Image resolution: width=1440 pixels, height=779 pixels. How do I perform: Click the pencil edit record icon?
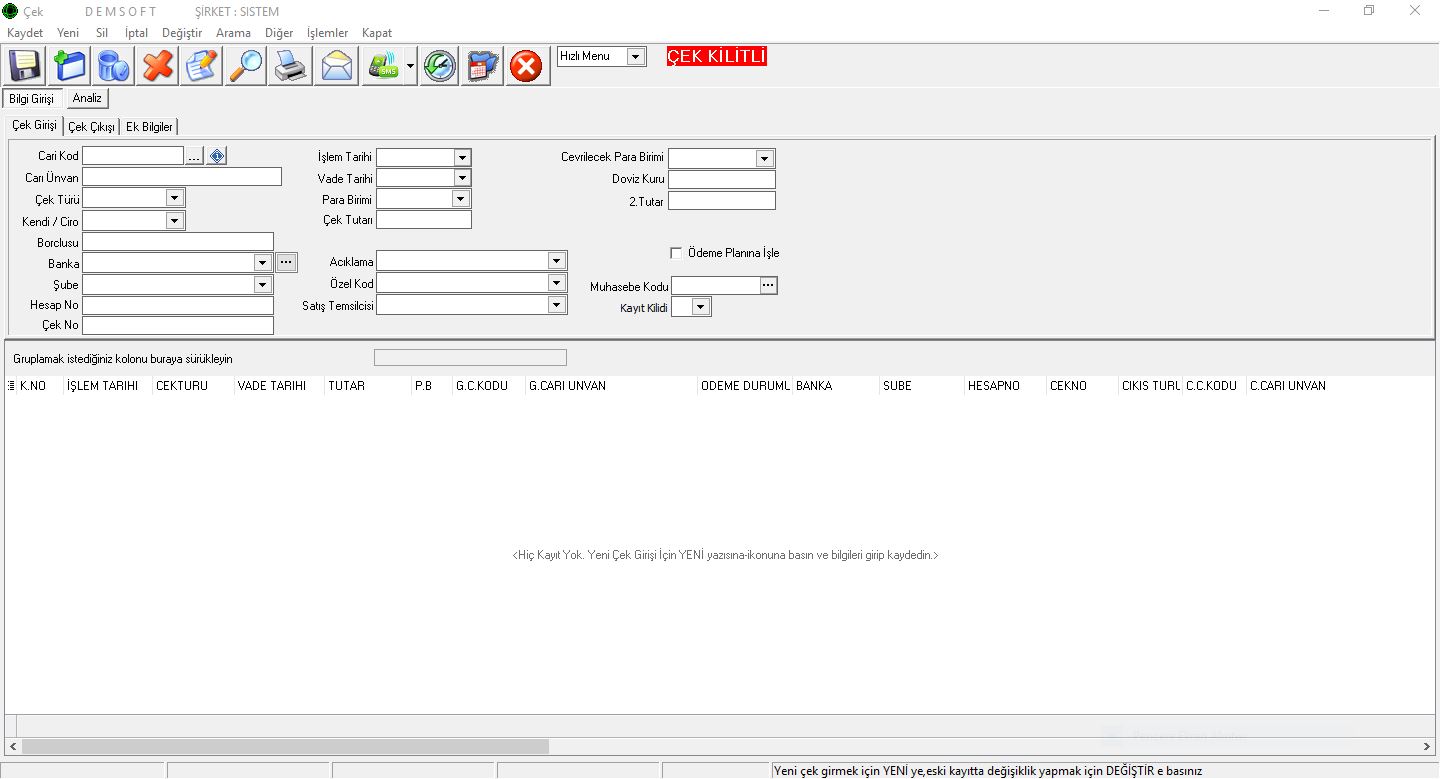[x=201, y=66]
